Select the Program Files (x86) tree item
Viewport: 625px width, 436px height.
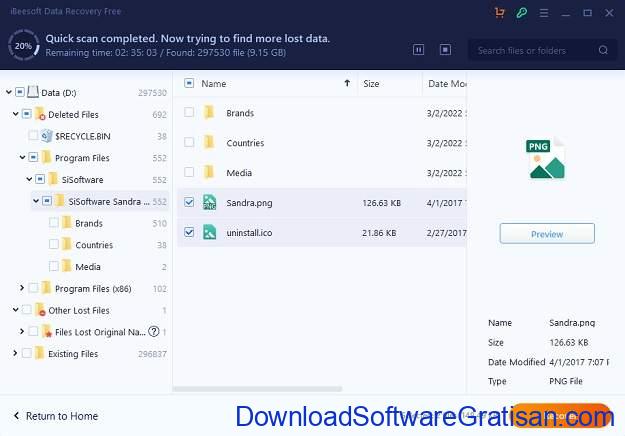tap(93, 289)
